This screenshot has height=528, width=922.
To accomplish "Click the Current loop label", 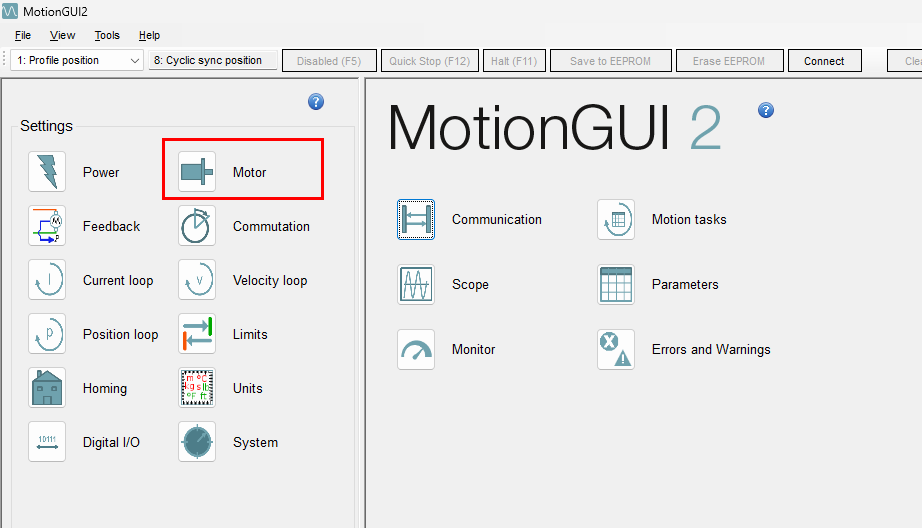I will (x=118, y=280).
